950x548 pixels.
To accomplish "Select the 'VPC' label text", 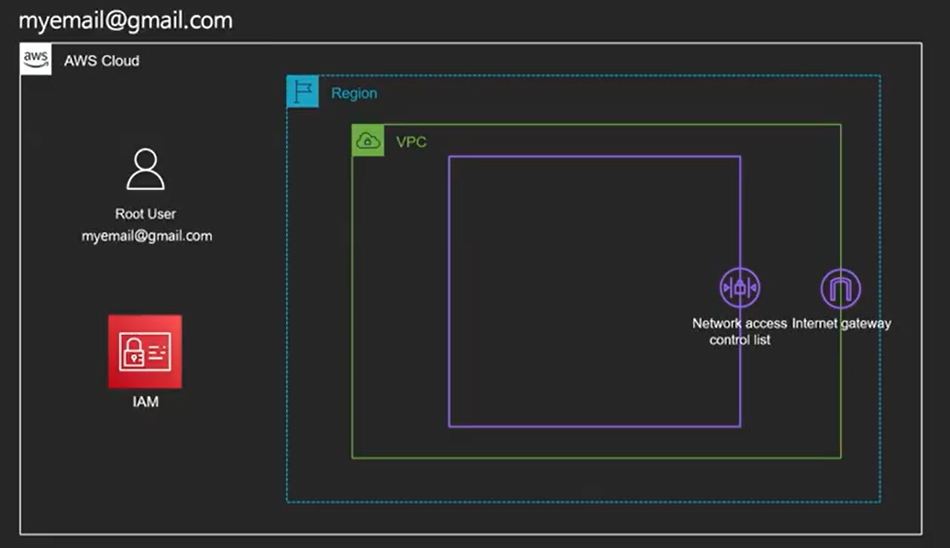I will [x=411, y=142].
